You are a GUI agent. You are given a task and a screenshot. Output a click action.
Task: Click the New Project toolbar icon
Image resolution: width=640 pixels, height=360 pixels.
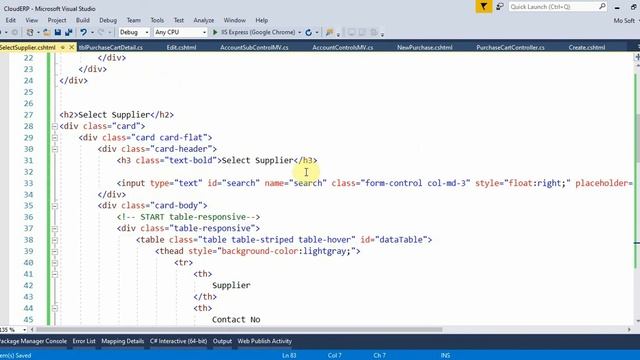click(x=30, y=32)
